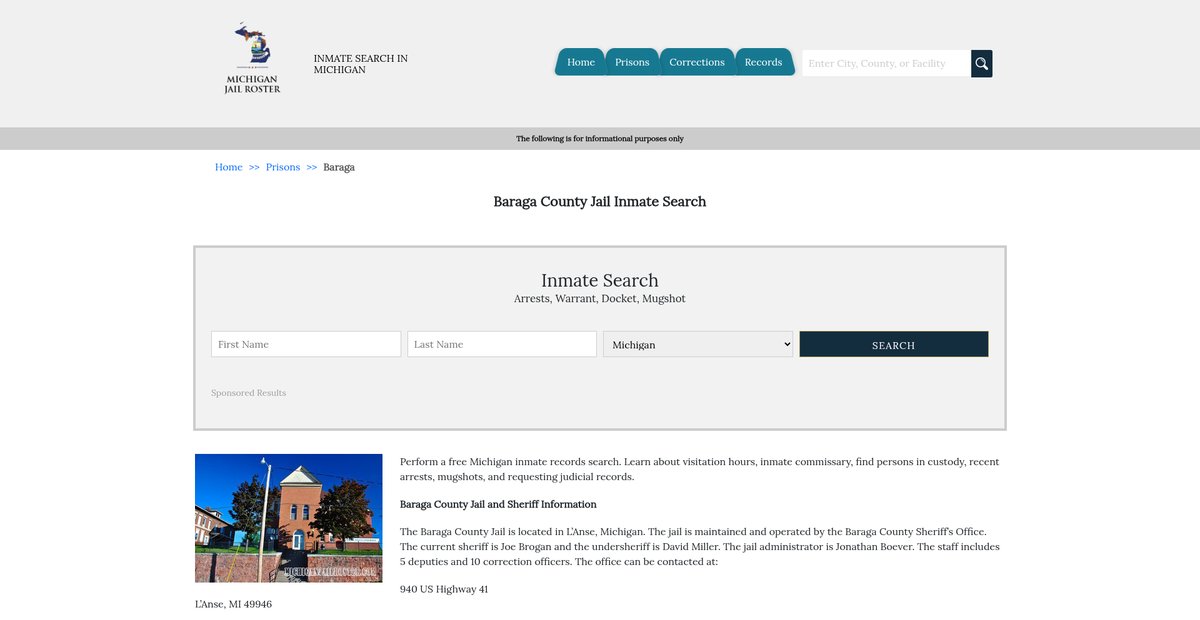Screen dimensions: 1200x620
Task: Click the '940 US Highway 41' address line
Action: tap(444, 589)
